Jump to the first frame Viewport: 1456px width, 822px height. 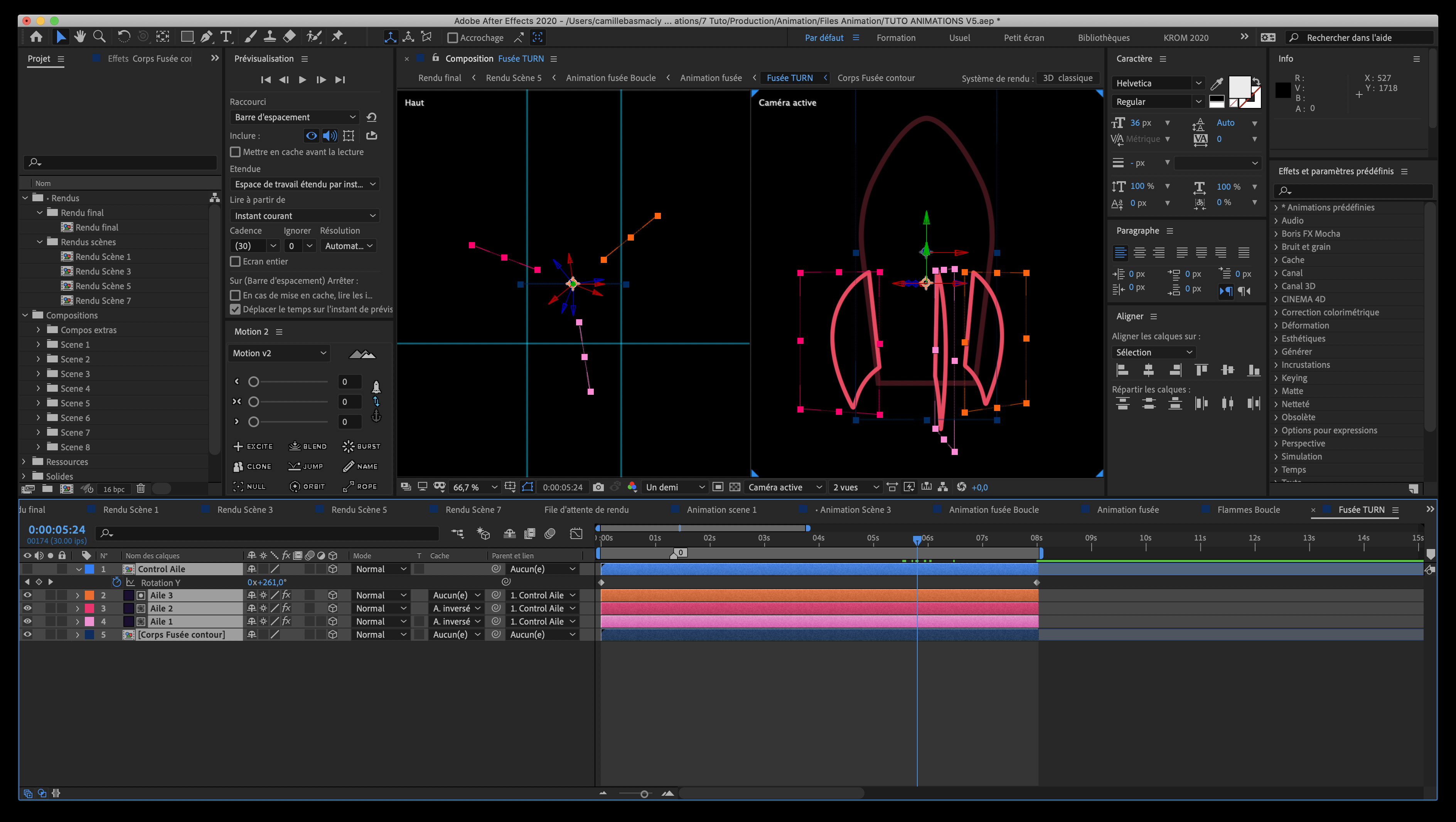[x=265, y=80]
